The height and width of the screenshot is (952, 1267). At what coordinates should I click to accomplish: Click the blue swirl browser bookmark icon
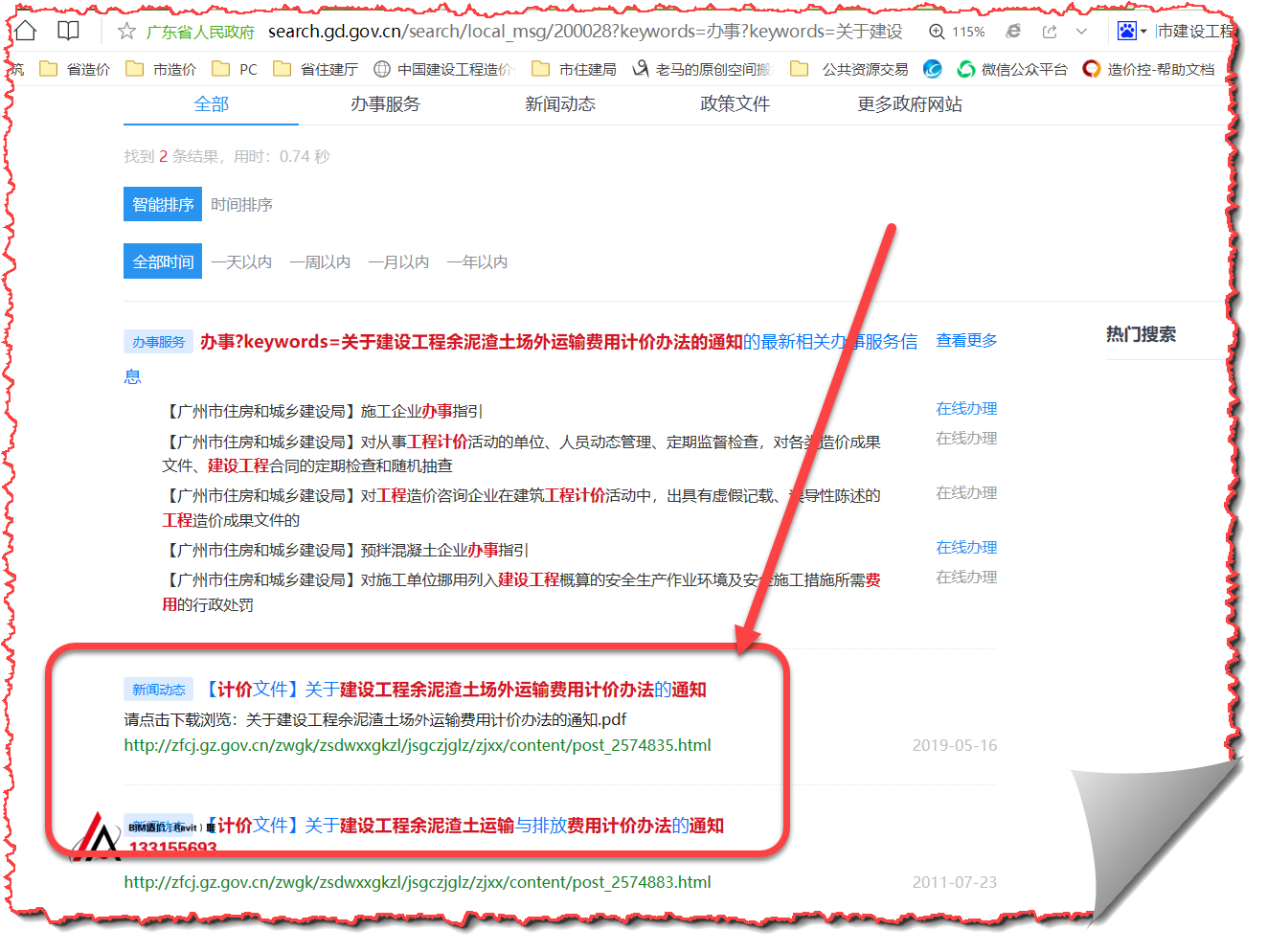[932, 69]
